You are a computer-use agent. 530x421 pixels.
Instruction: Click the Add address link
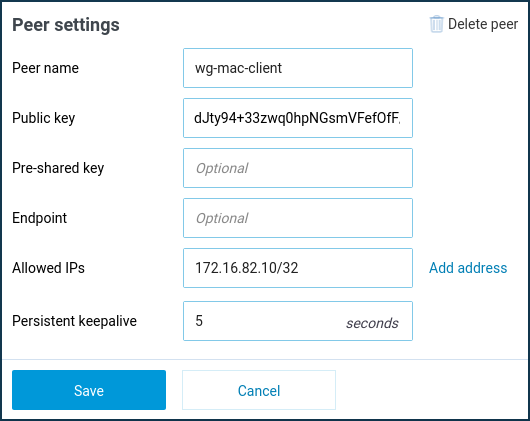click(x=468, y=268)
